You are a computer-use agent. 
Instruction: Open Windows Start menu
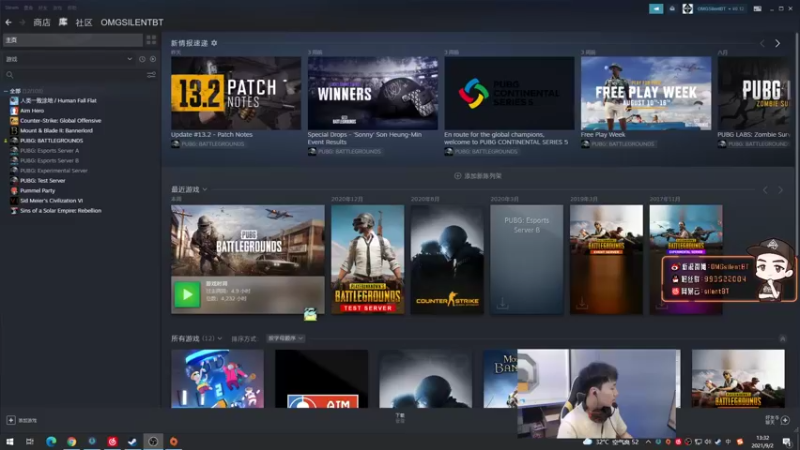click(x=10, y=441)
